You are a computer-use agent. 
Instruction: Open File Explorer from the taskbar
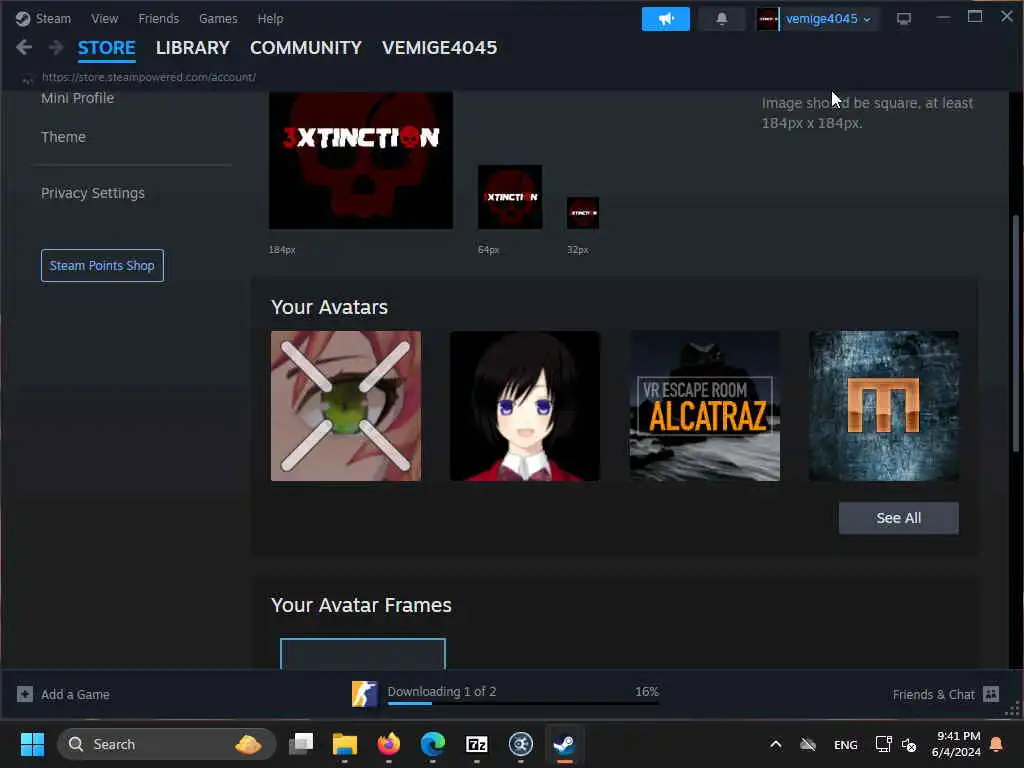click(x=345, y=744)
